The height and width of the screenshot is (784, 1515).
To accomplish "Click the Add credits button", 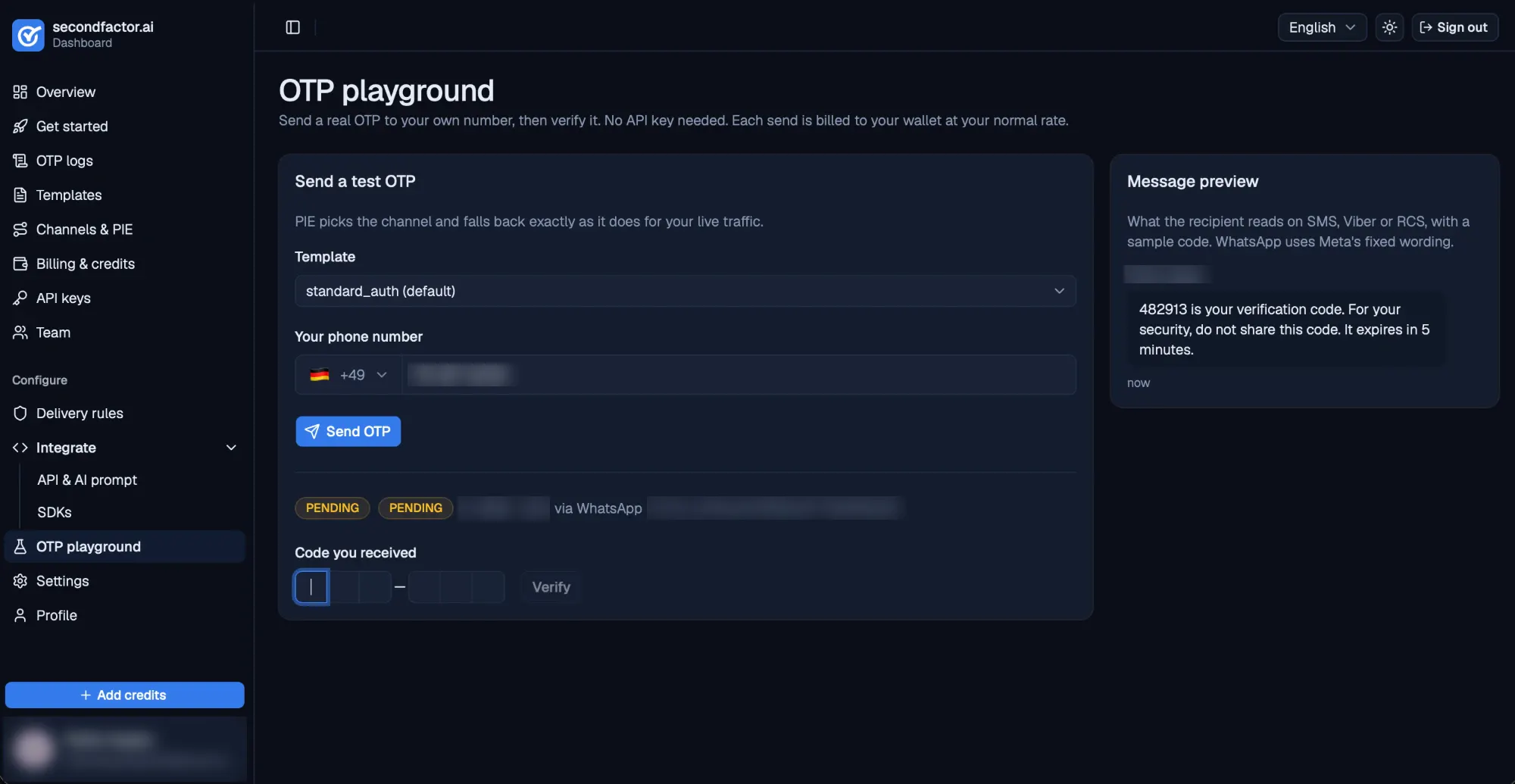I will coord(124,695).
